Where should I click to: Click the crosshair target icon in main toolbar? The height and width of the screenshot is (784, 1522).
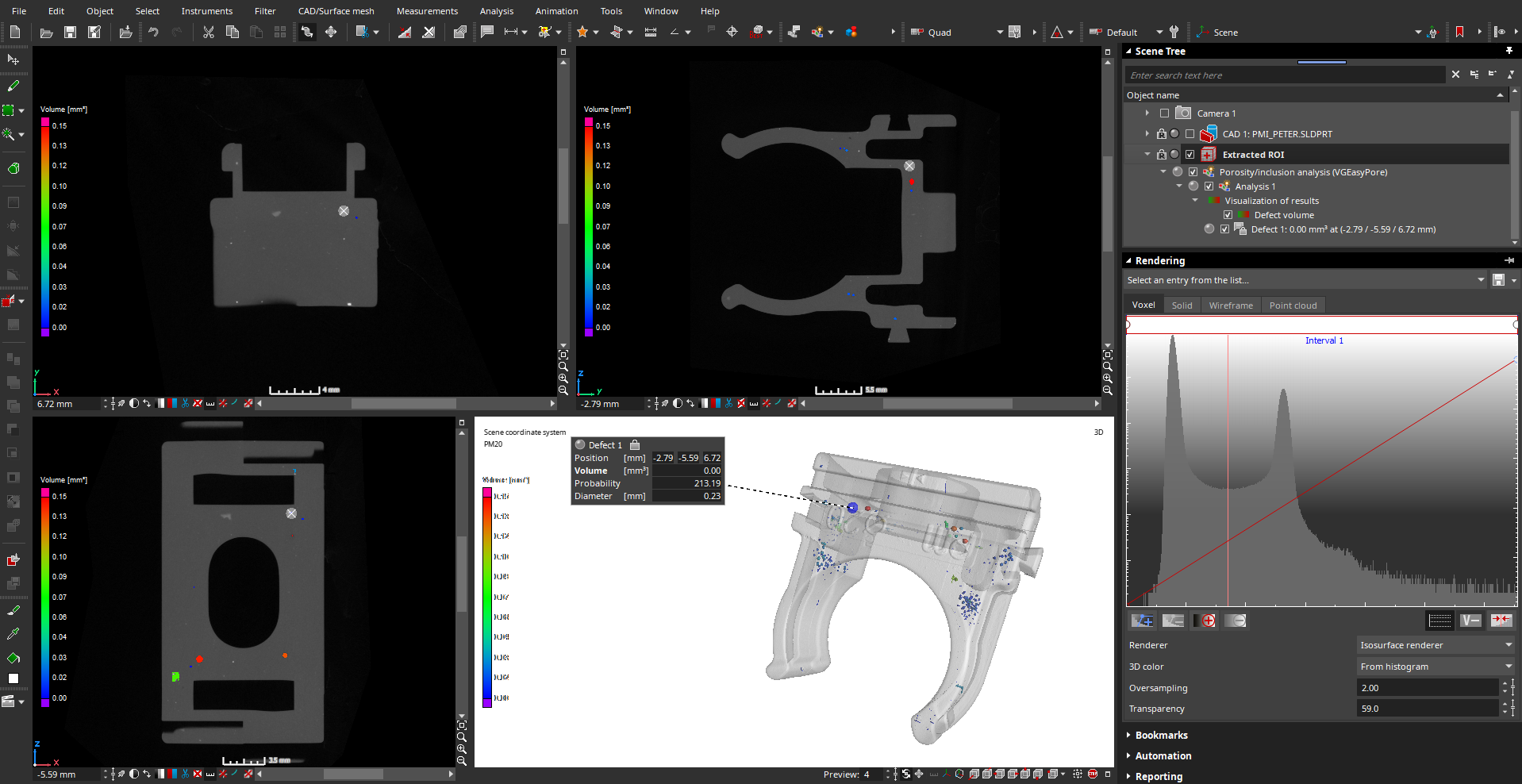point(732,33)
